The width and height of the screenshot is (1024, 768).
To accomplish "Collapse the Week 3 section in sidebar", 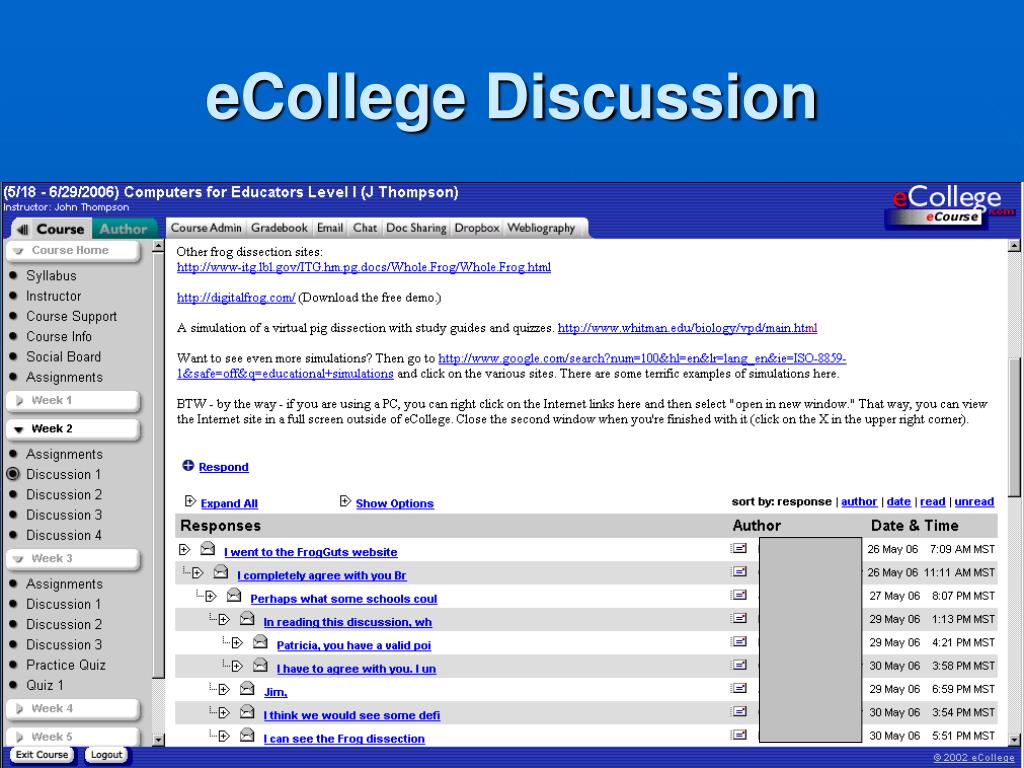I will coord(73,558).
